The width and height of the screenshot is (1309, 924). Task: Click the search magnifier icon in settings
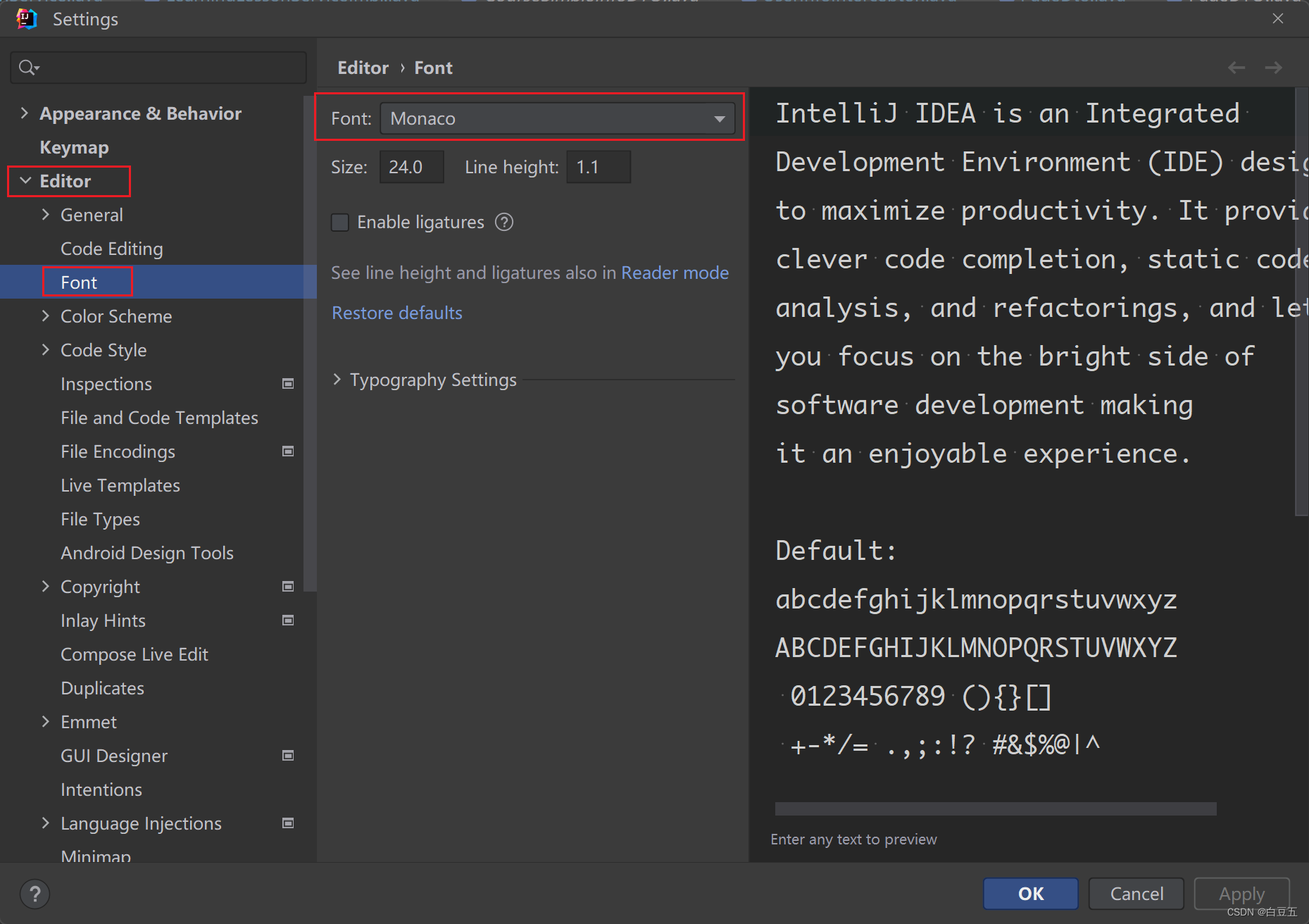[x=28, y=68]
